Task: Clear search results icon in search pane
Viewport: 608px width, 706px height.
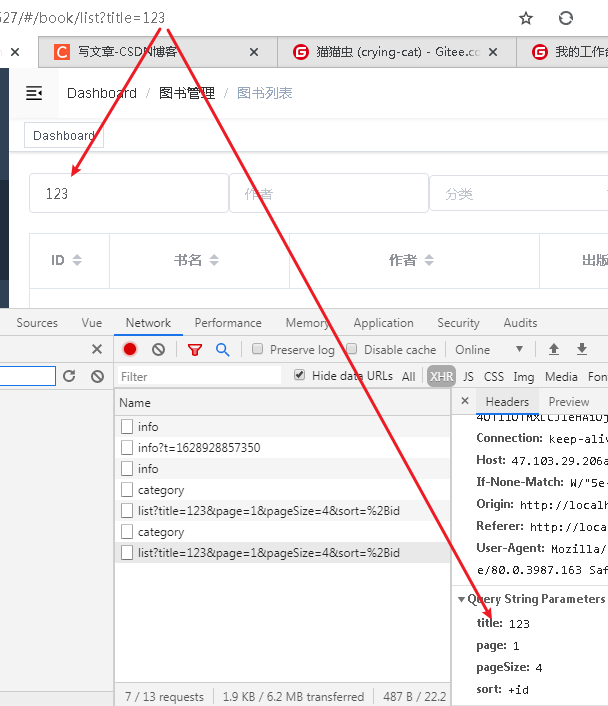Action: coord(97,376)
